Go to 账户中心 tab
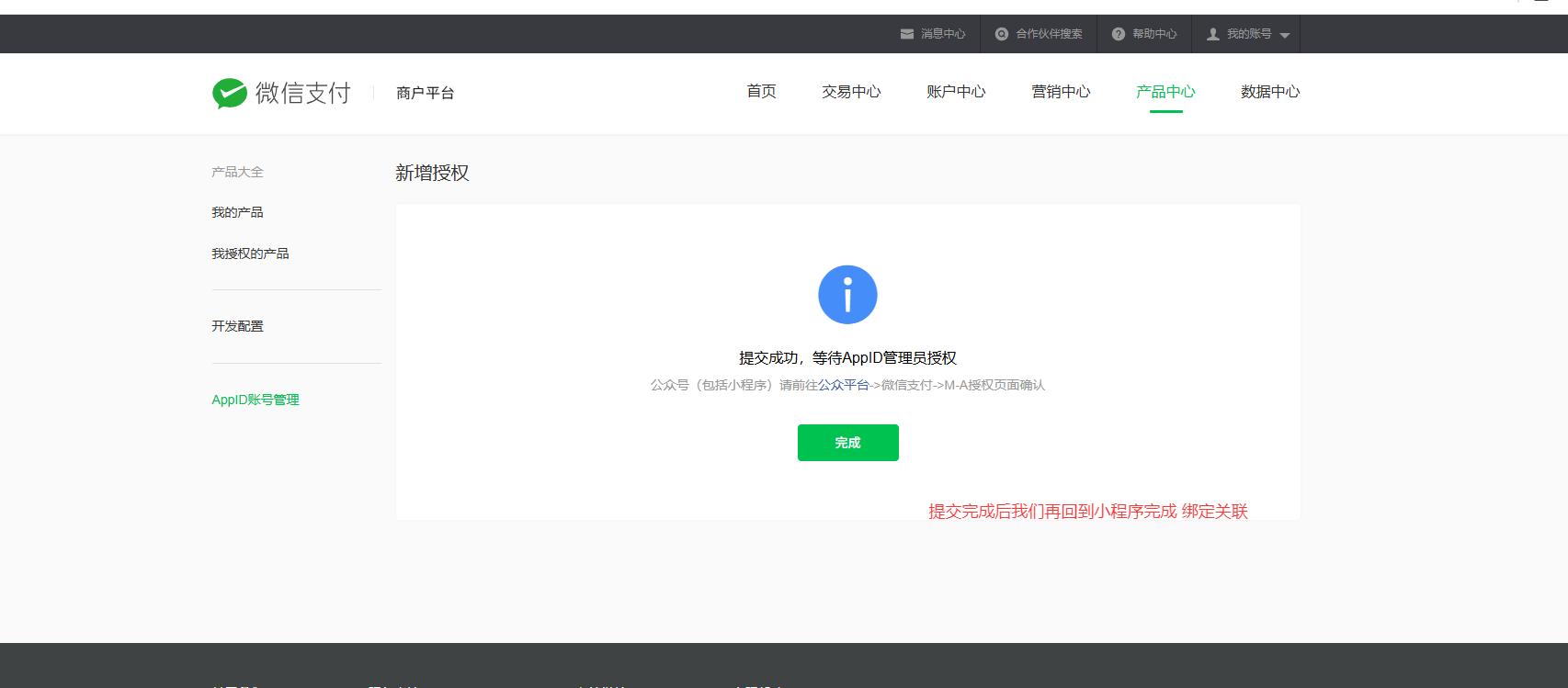This screenshot has height=688, width=1568. [956, 92]
